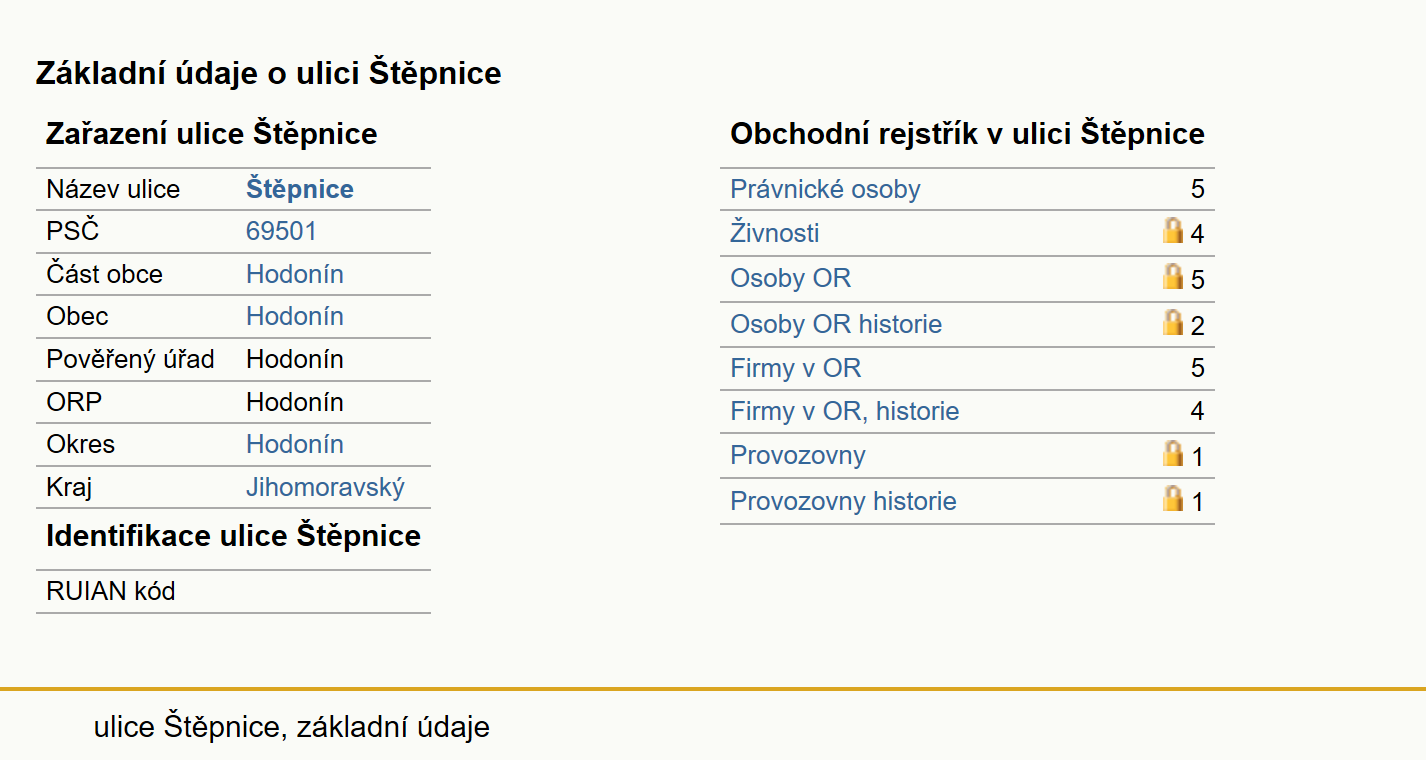Open the Provozovny link
This screenshot has width=1426, height=760.
(x=797, y=455)
